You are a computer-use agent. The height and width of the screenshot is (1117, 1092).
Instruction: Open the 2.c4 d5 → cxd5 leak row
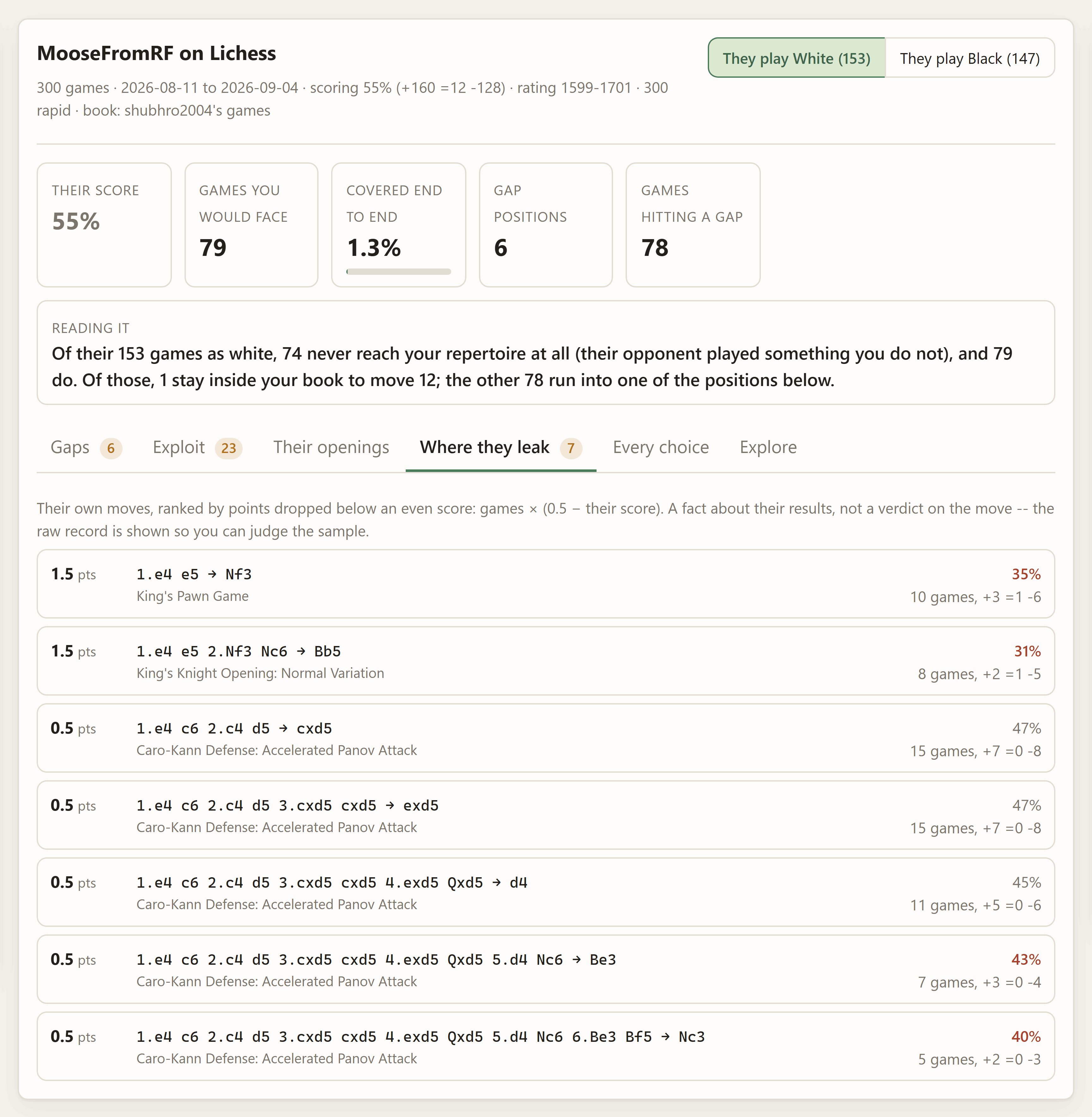545,738
